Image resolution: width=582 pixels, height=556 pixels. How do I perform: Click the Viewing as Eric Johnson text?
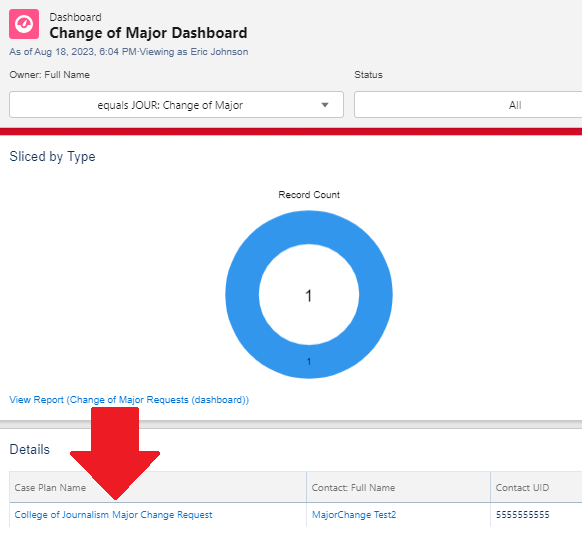pos(194,52)
